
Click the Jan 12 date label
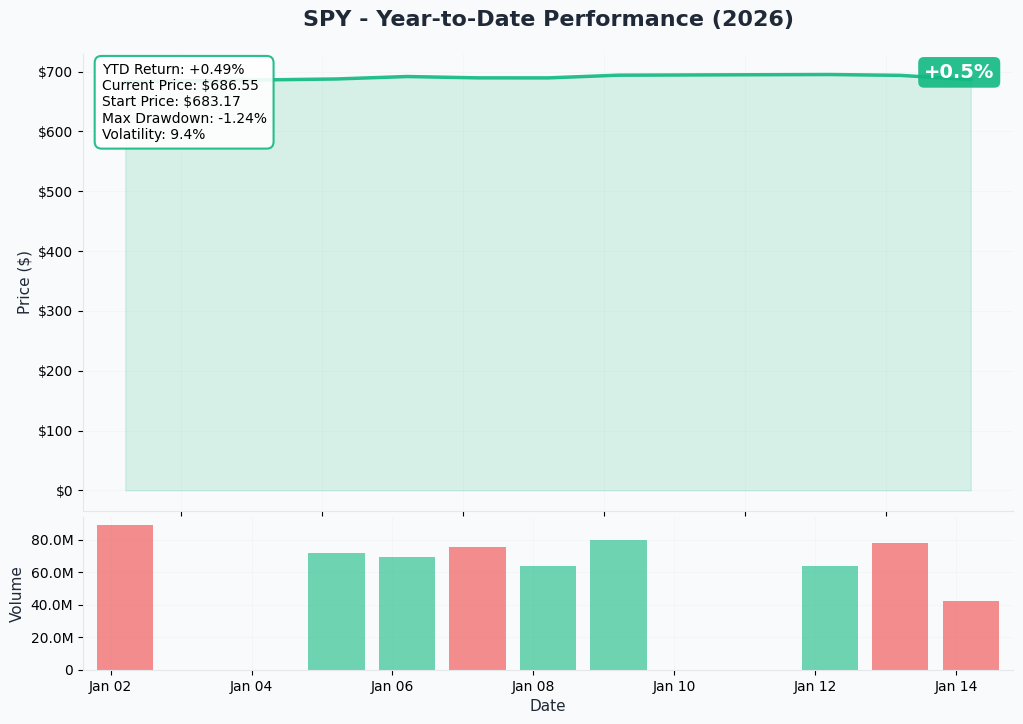tap(814, 686)
